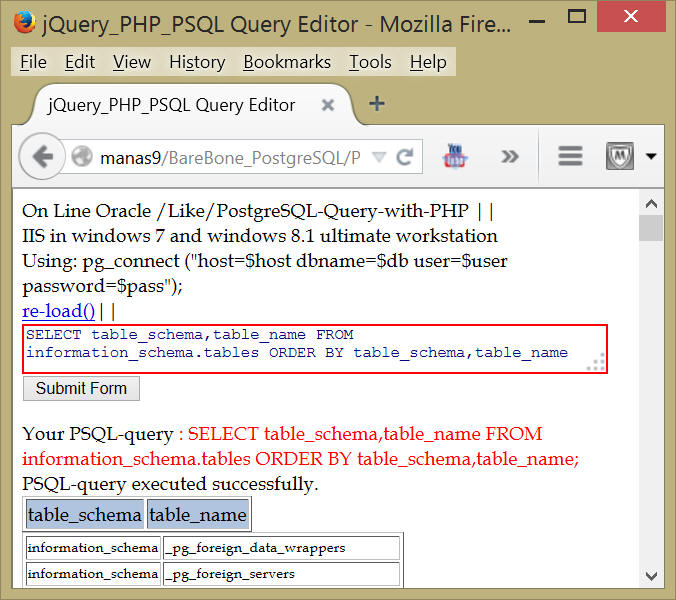Open the YouTube toolbar icon

click(455, 156)
